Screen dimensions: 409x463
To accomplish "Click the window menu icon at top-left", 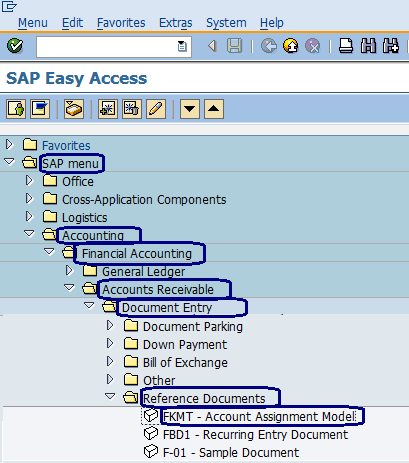I will 9,6.
